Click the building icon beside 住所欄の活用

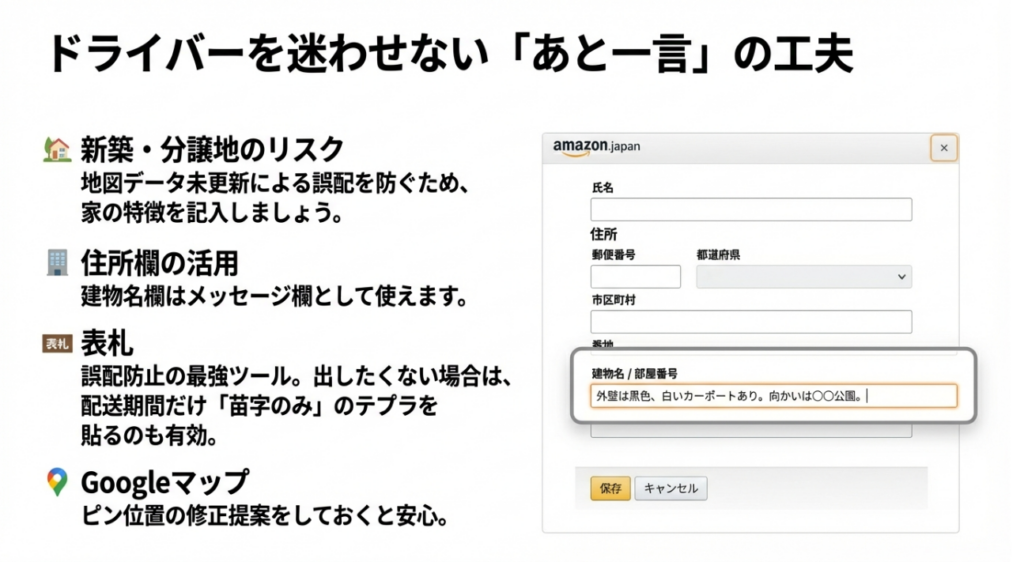coord(57,263)
